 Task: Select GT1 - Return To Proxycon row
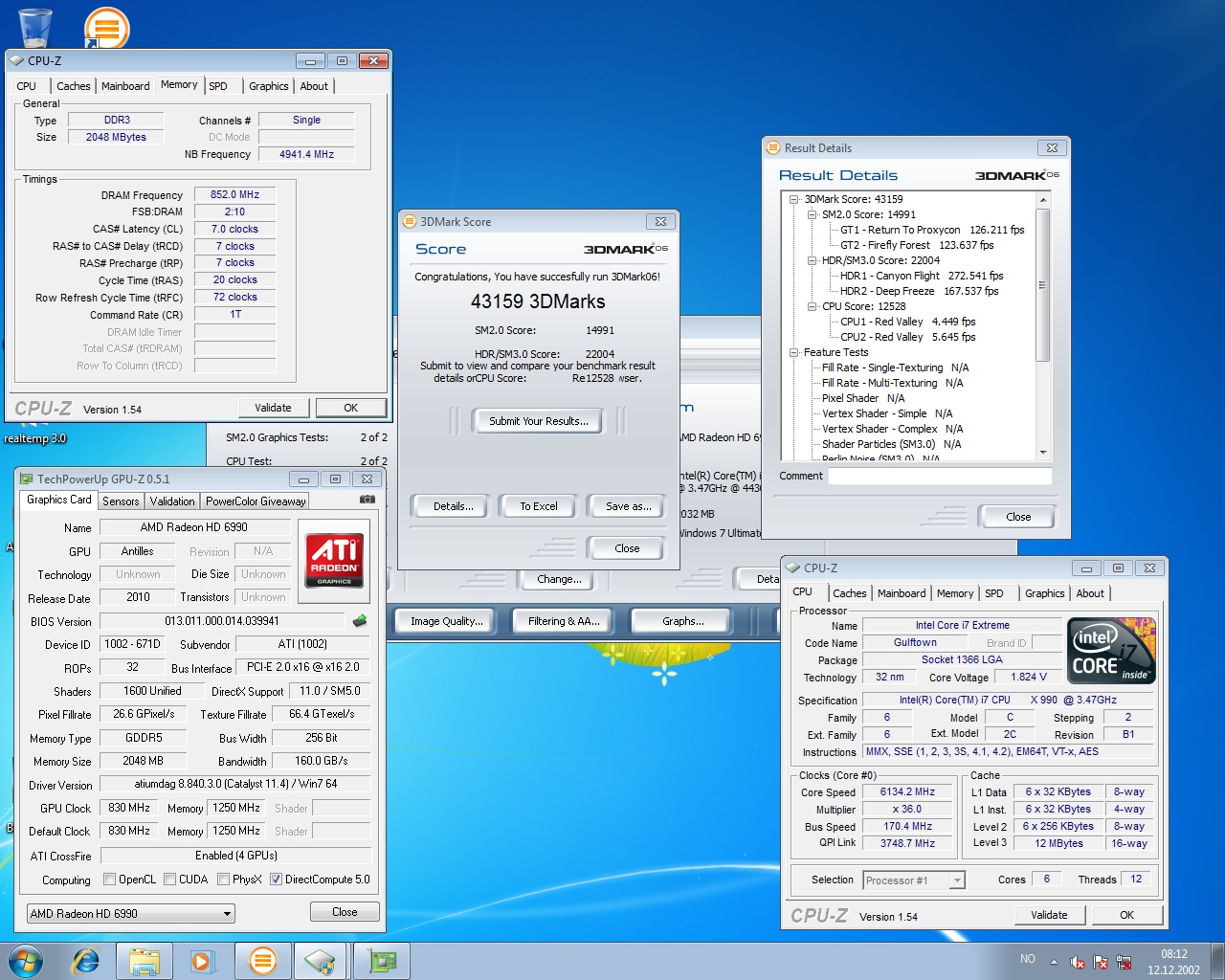pos(932,230)
